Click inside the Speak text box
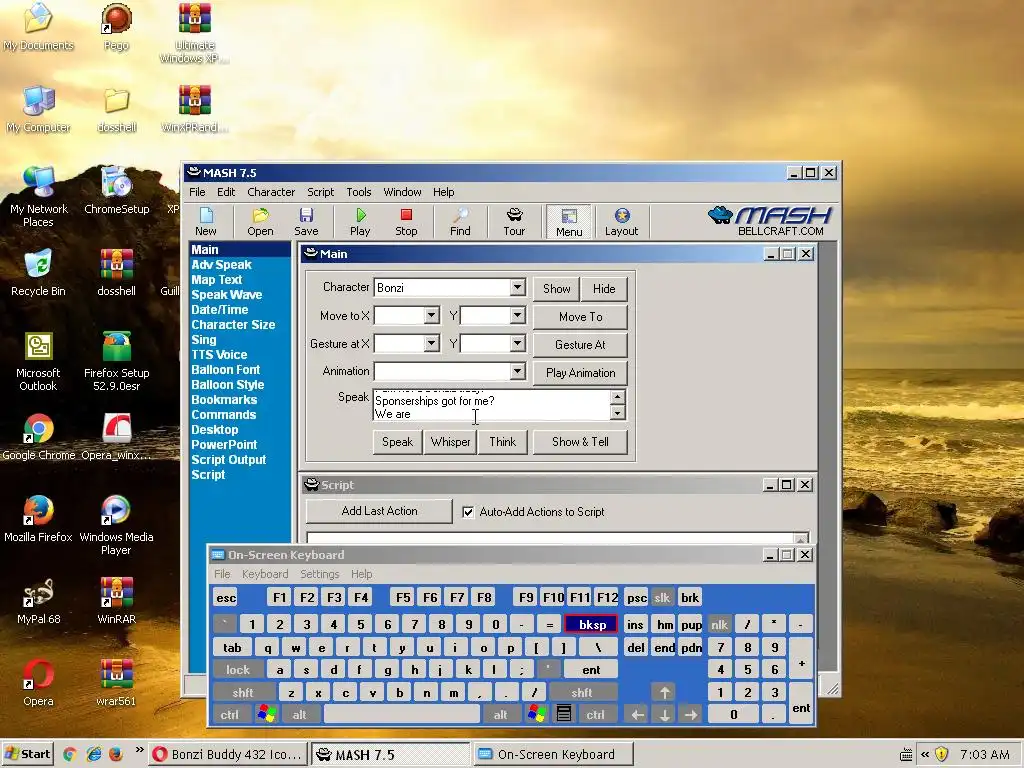Viewport: 1024px width, 768px height. point(491,405)
